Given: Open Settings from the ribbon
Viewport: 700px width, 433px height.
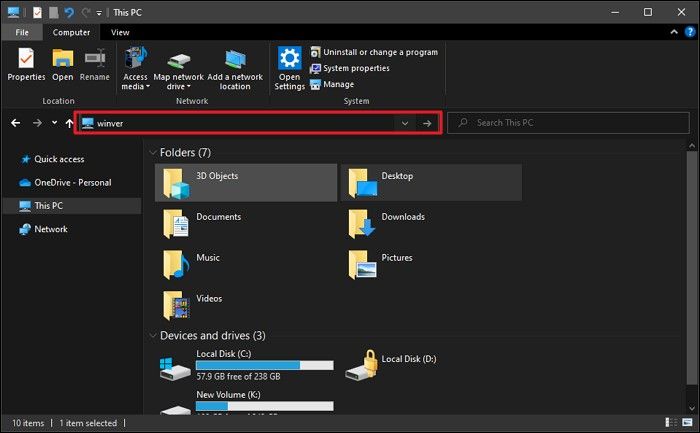Looking at the screenshot, I should pyautogui.click(x=289, y=68).
